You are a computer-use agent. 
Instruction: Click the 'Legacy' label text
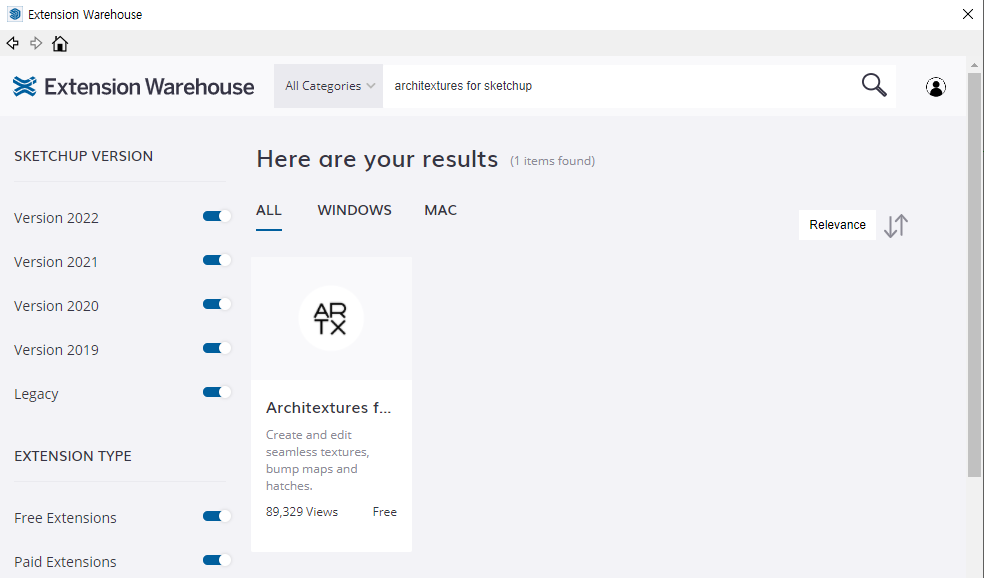coord(36,394)
